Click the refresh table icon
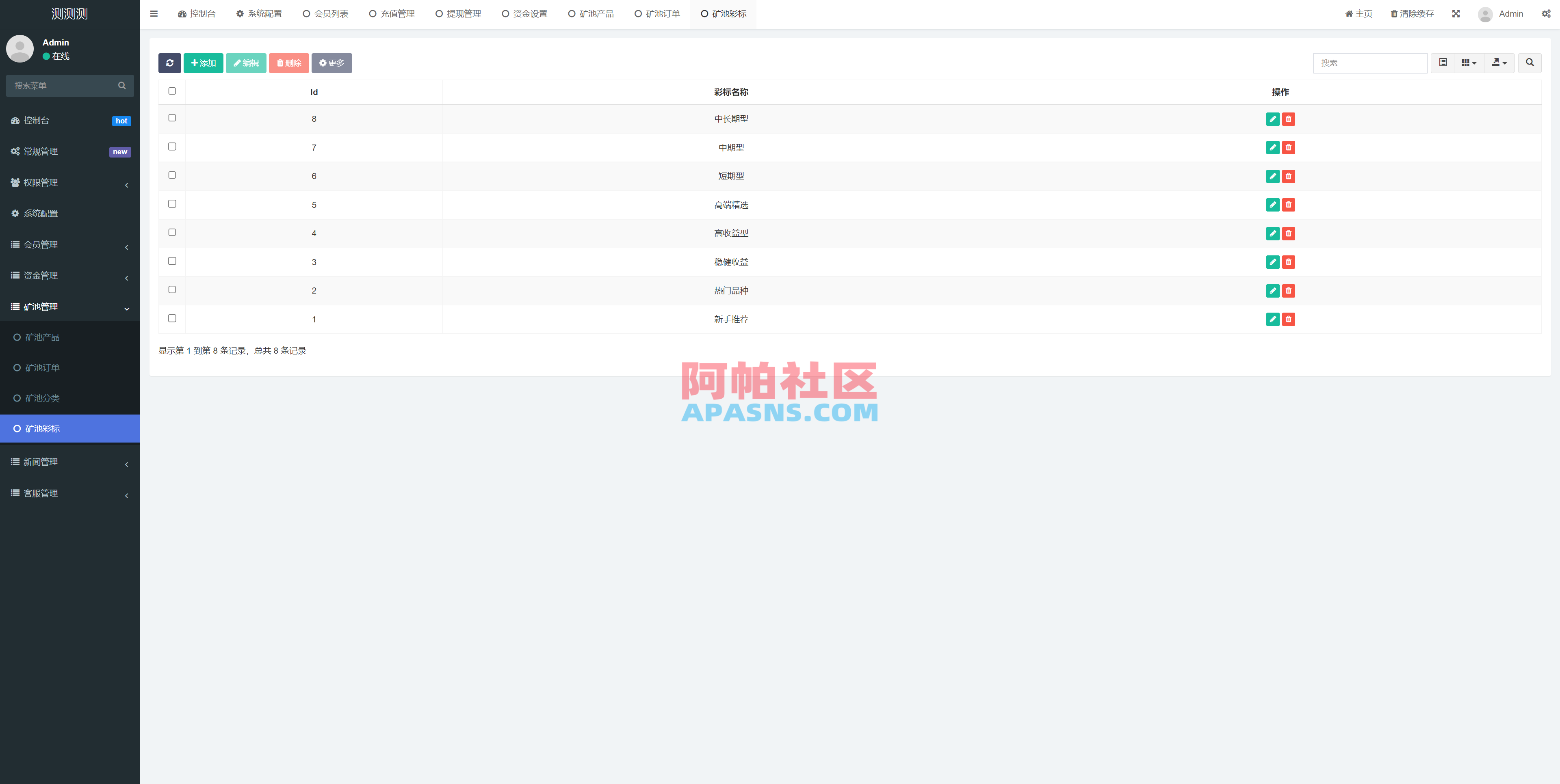 click(x=170, y=63)
